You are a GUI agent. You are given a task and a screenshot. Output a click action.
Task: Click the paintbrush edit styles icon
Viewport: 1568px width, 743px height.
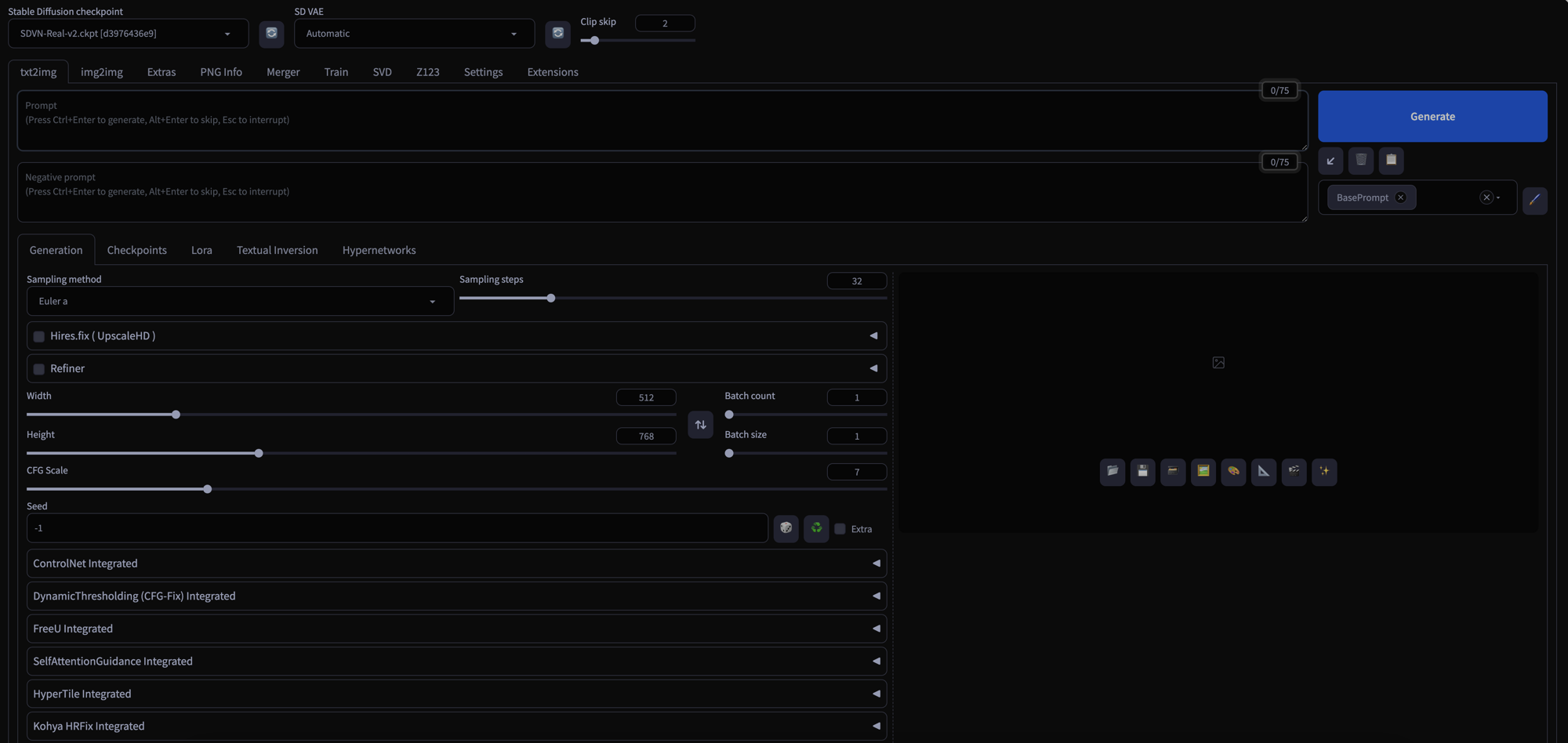pos(1534,200)
